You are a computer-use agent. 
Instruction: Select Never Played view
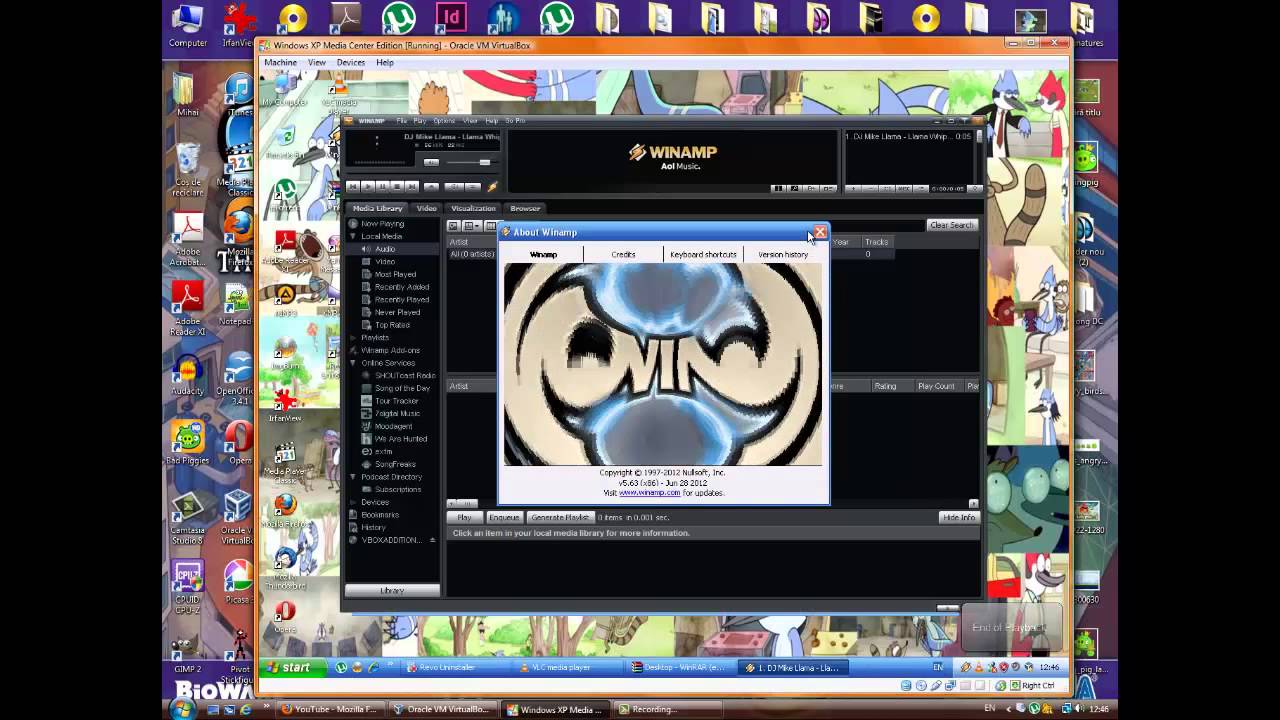click(397, 312)
